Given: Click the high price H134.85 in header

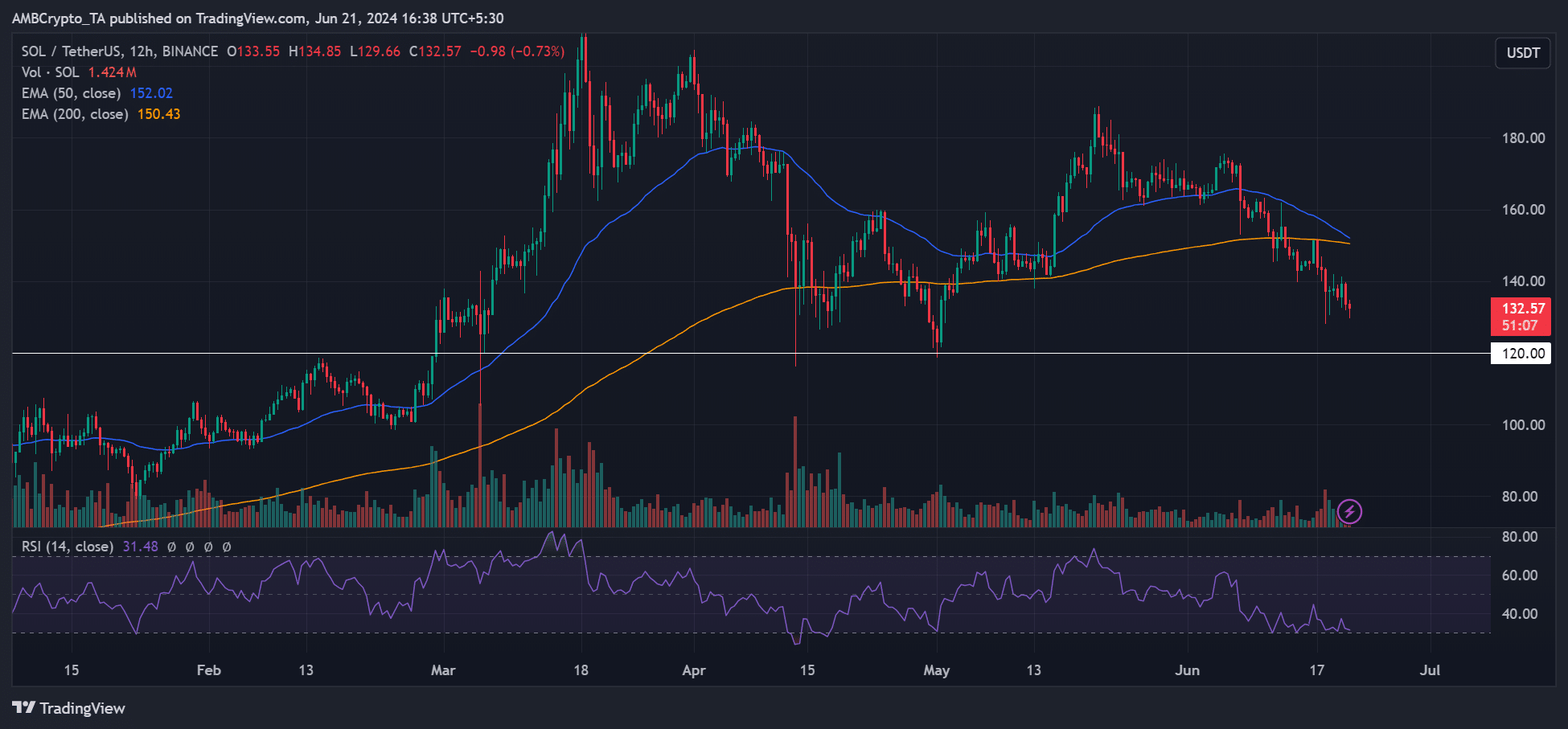Looking at the screenshot, I should (x=314, y=51).
